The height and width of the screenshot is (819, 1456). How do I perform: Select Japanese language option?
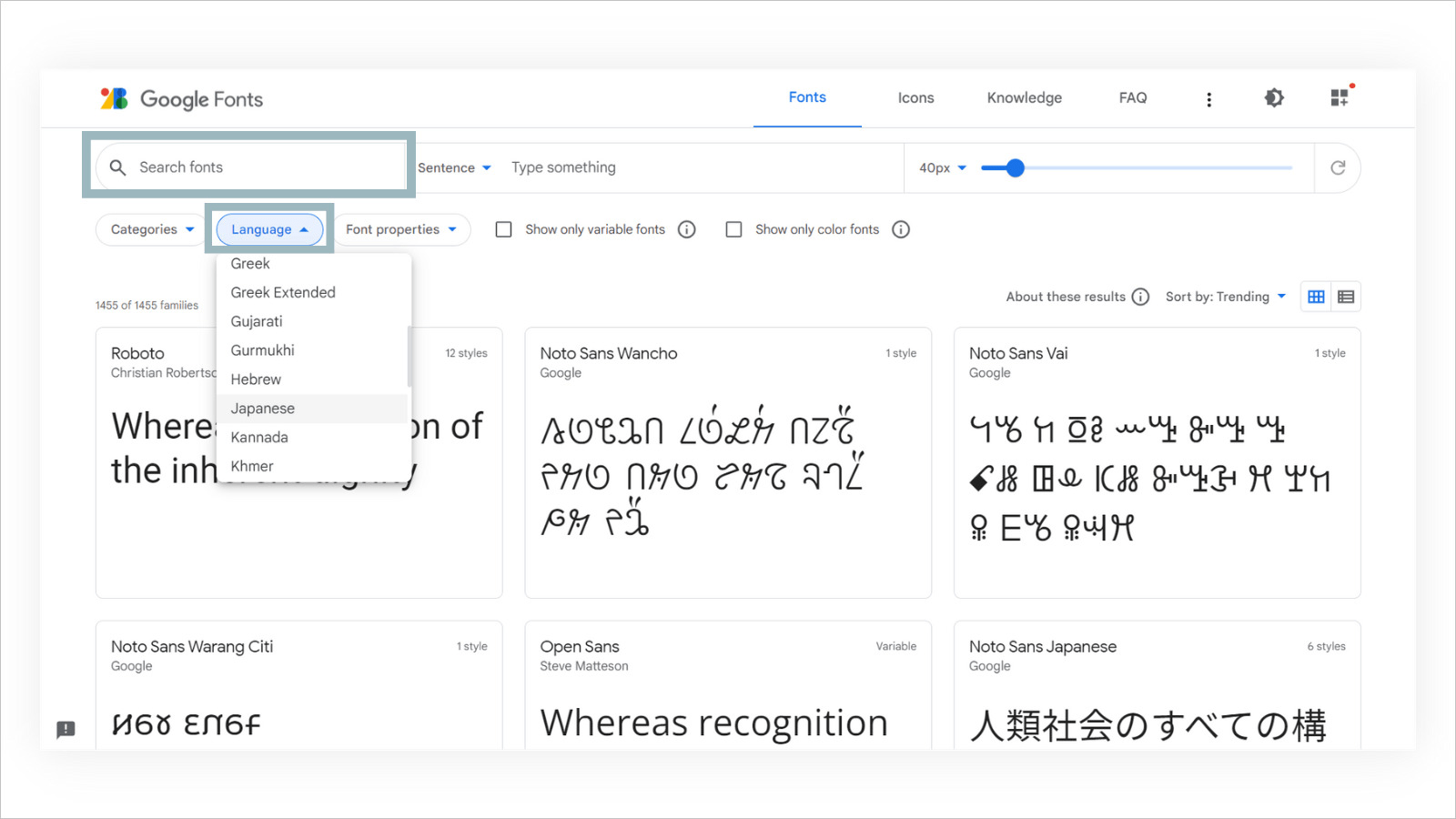pyautogui.click(x=312, y=409)
